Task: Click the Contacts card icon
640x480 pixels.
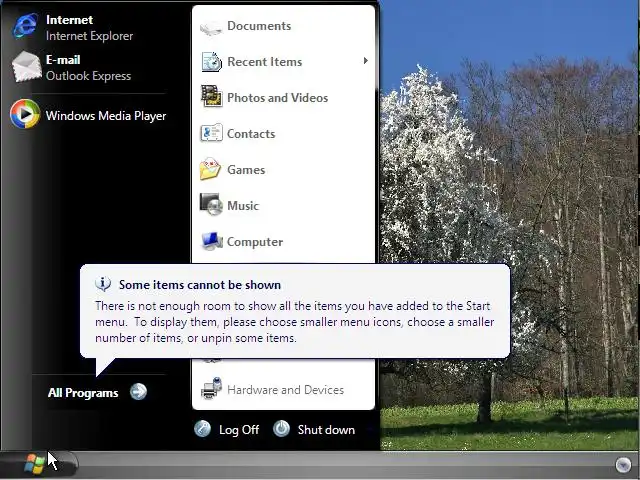Action: [x=211, y=132]
